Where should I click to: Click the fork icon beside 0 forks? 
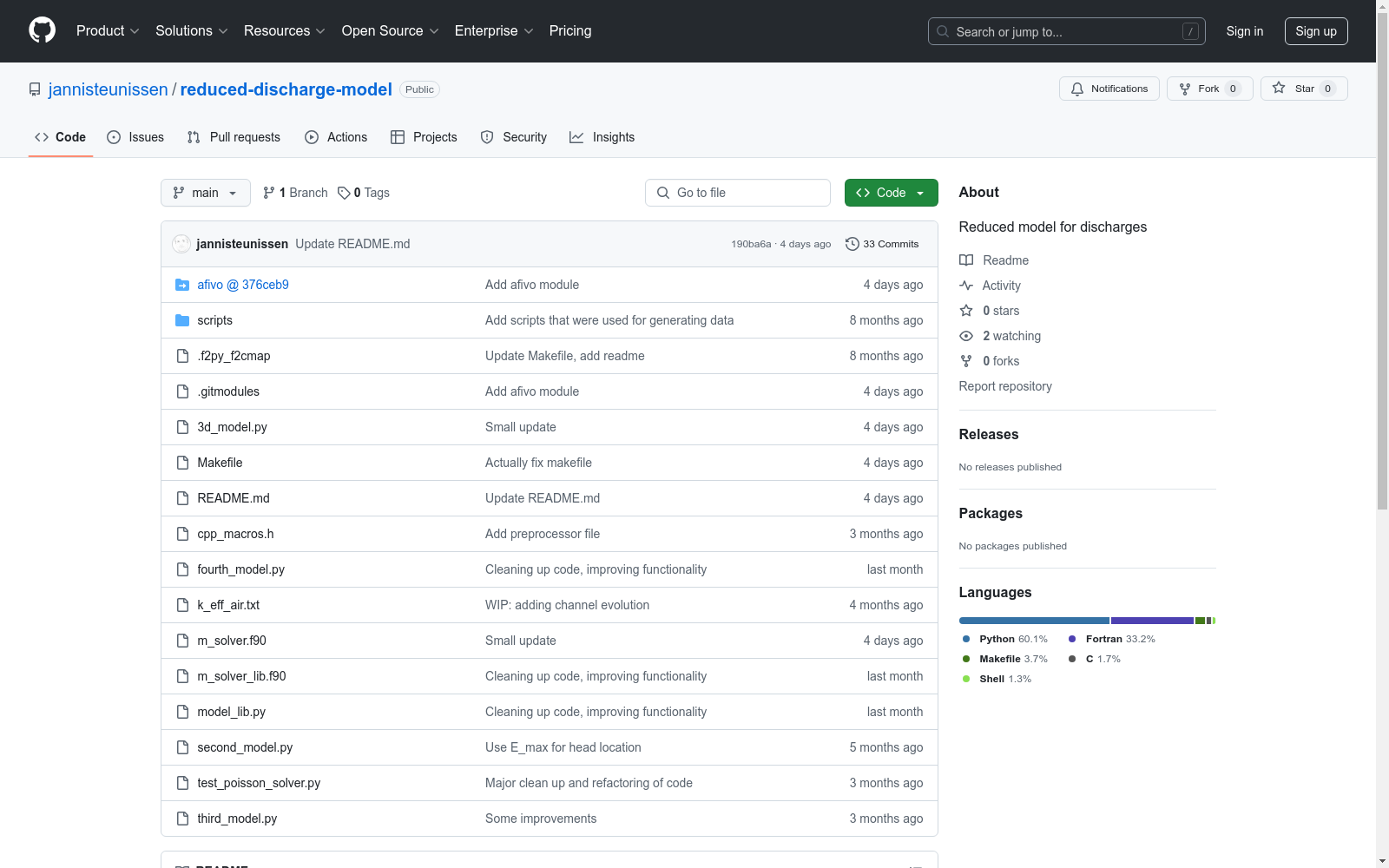click(966, 361)
